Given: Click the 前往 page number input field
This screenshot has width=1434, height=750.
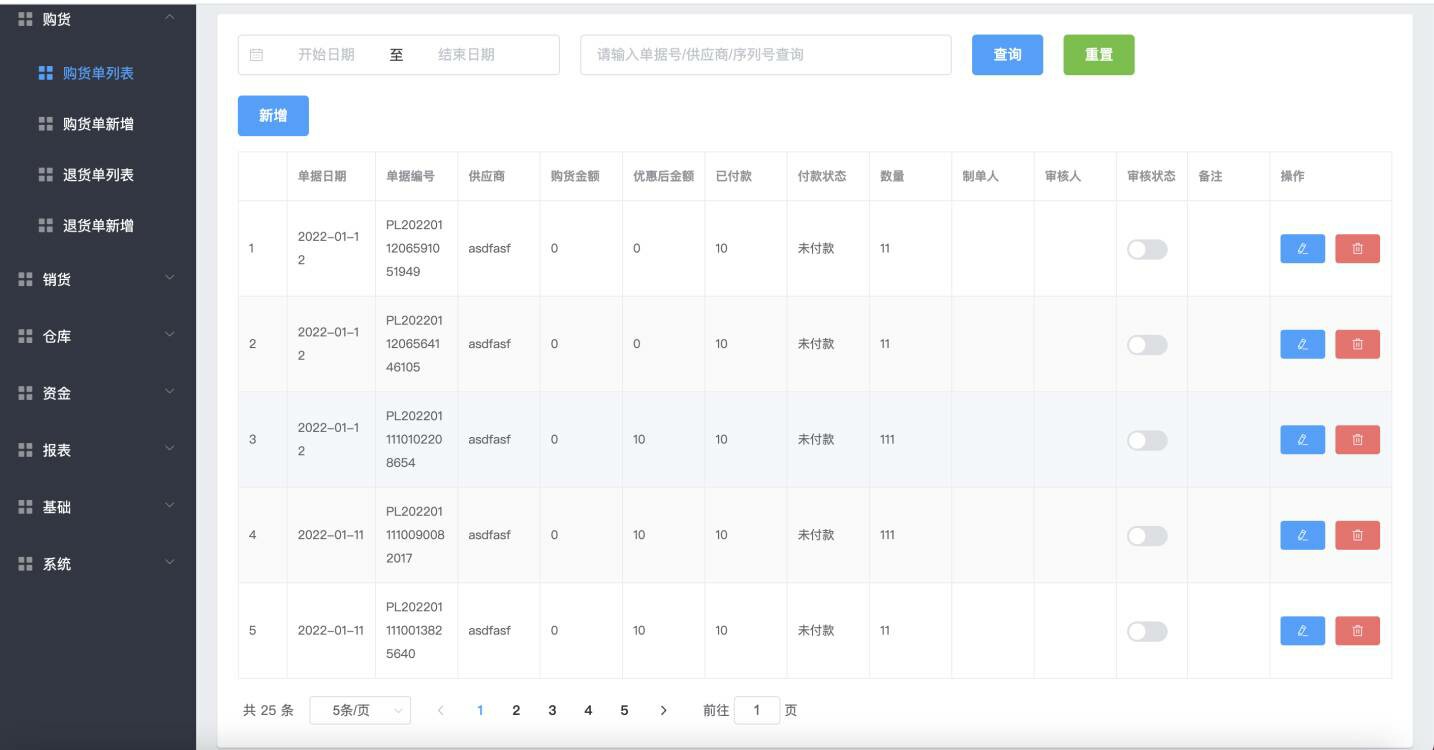Looking at the screenshot, I should pyautogui.click(x=757, y=710).
